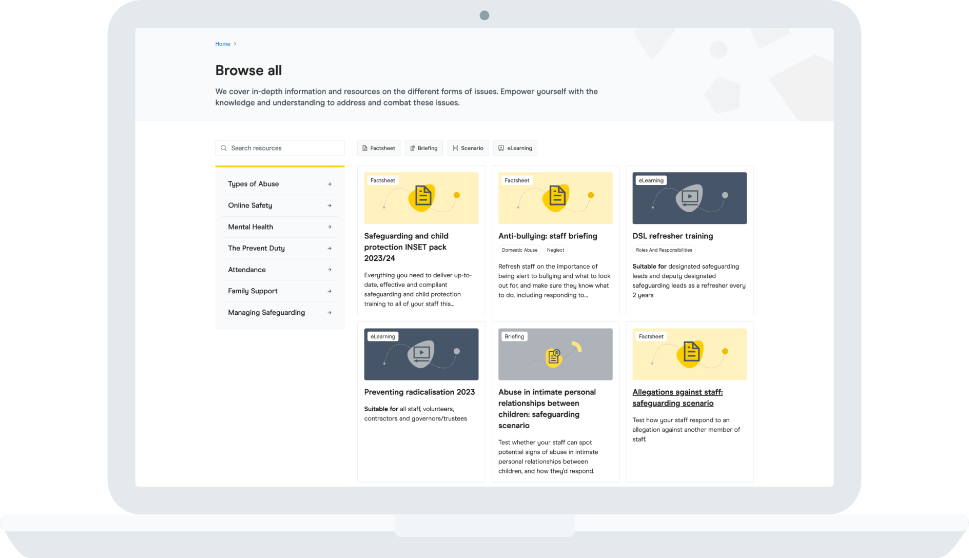The width and height of the screenshot is (969, 558).
Task: Click the Domestic Abuse tag
Action: point(519,250)
